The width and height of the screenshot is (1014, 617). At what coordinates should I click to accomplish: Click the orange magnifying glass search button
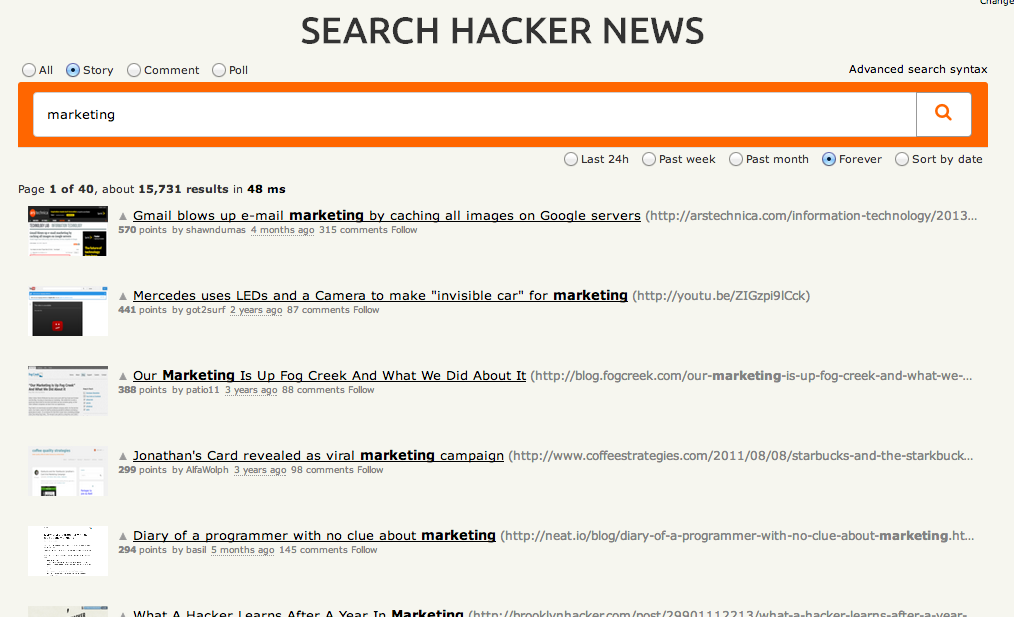click(x=944, y=114)
